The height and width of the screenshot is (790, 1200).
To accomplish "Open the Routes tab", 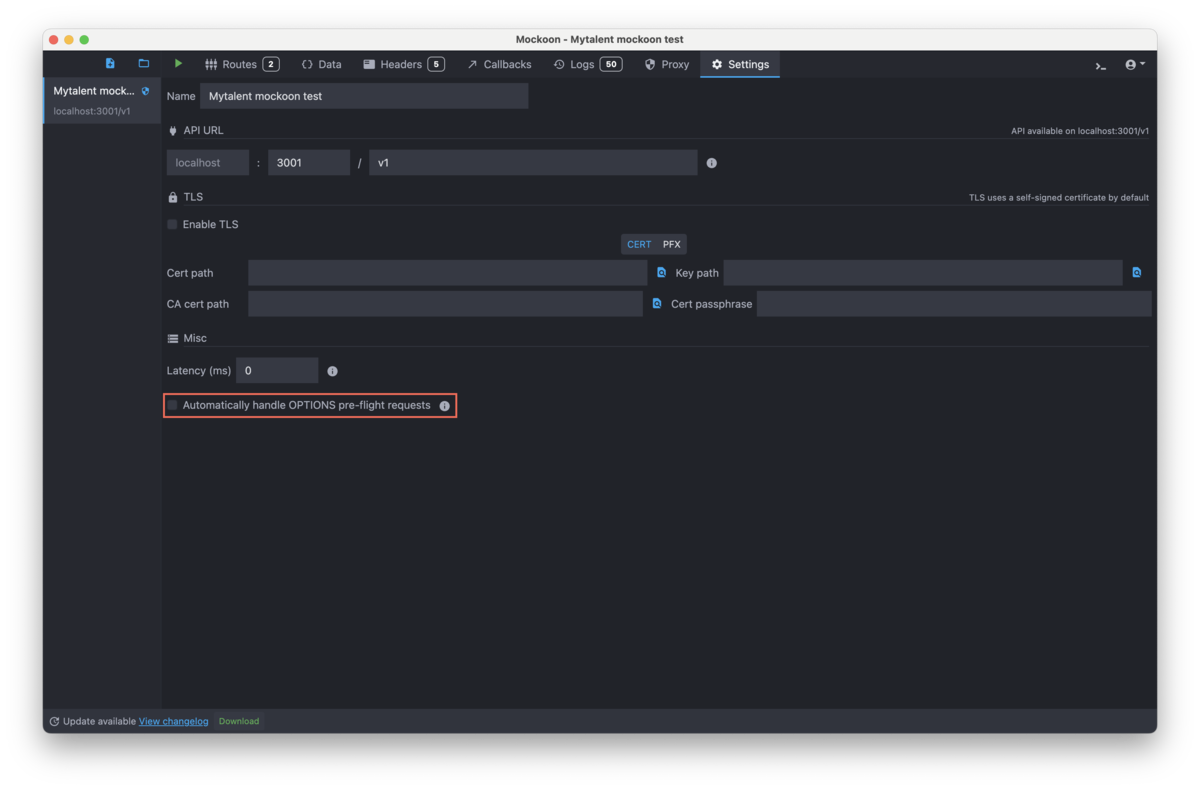I will (x=241, y=64).
